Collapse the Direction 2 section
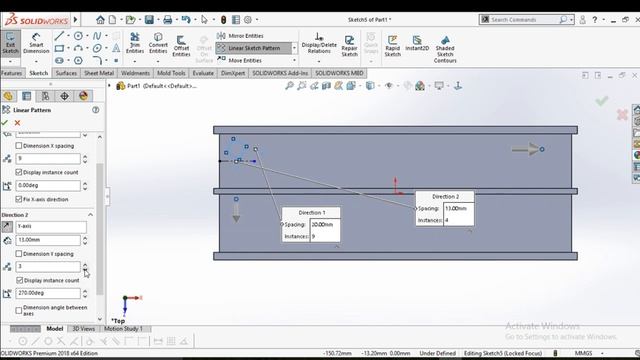Screen dimensions: 640x360 point(91,215)
